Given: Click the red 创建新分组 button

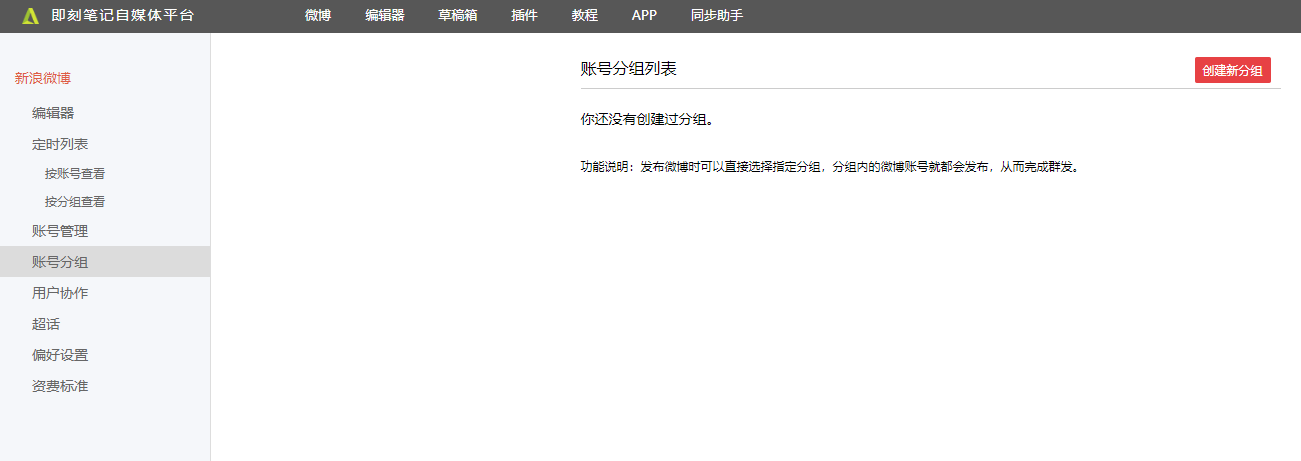Looking at the screenshot, I should 1233,70.
